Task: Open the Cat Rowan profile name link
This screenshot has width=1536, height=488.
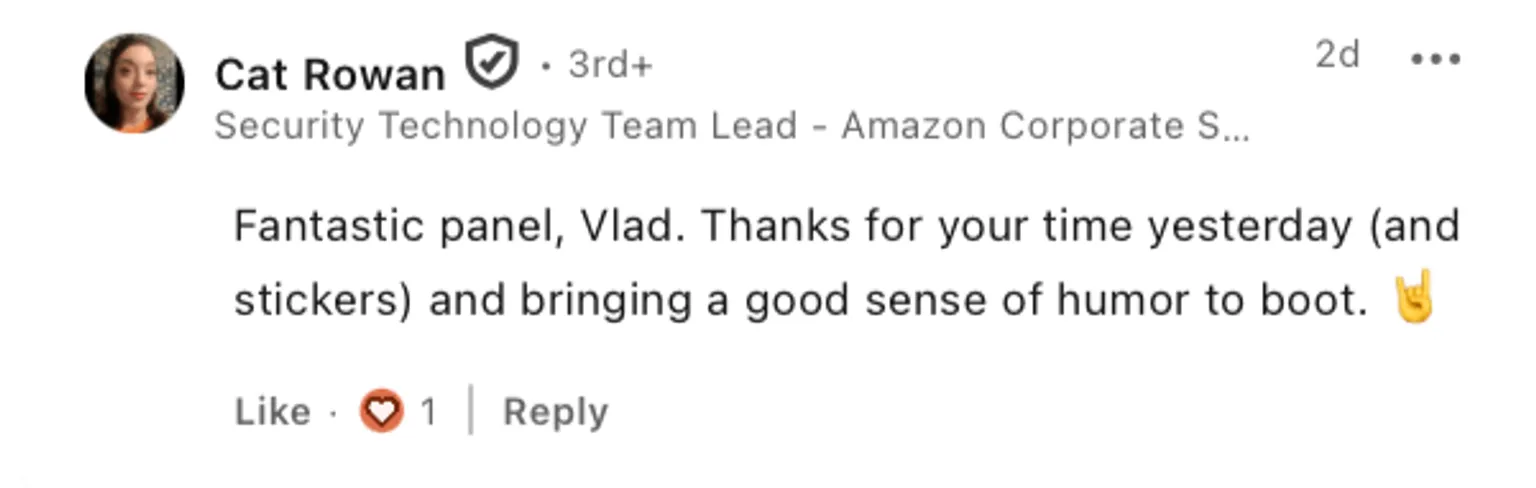Action: [330, 75]
